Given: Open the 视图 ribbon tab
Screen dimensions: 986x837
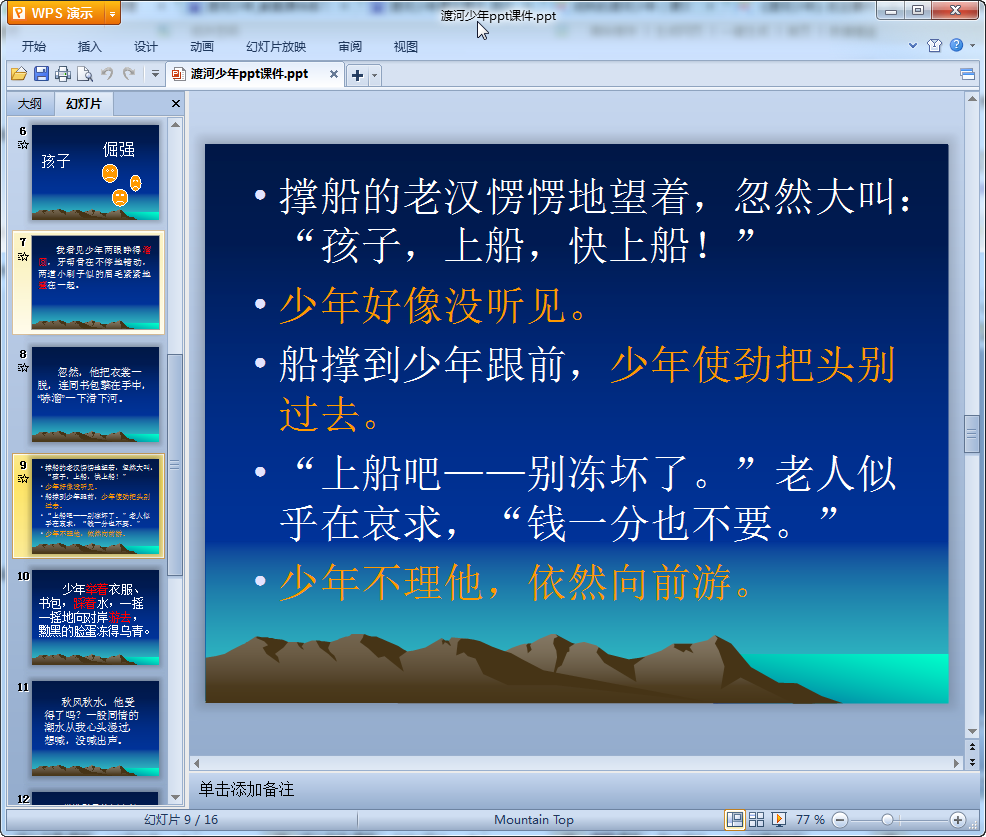Looking at the screenshot, I should (x=406, y=47).
